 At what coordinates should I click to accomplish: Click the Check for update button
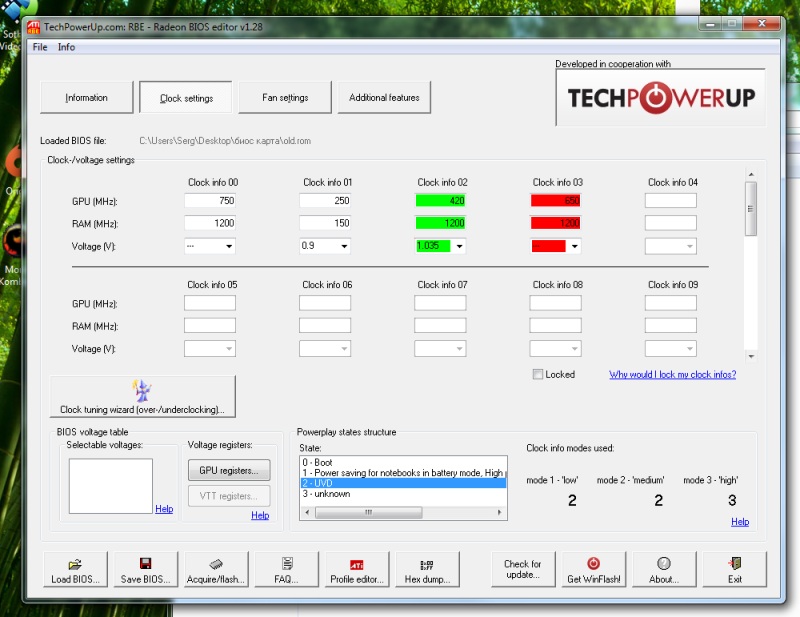pyautogui.click(x=523, y=570)
